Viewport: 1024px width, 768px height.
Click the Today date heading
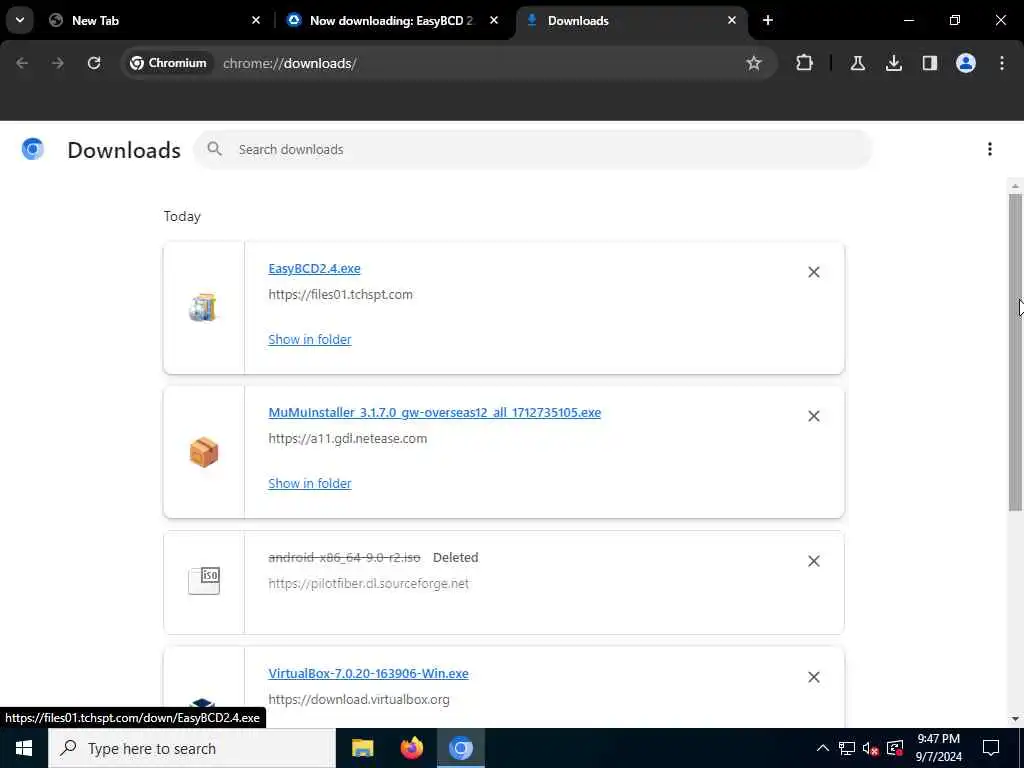(x=182, y=217)
